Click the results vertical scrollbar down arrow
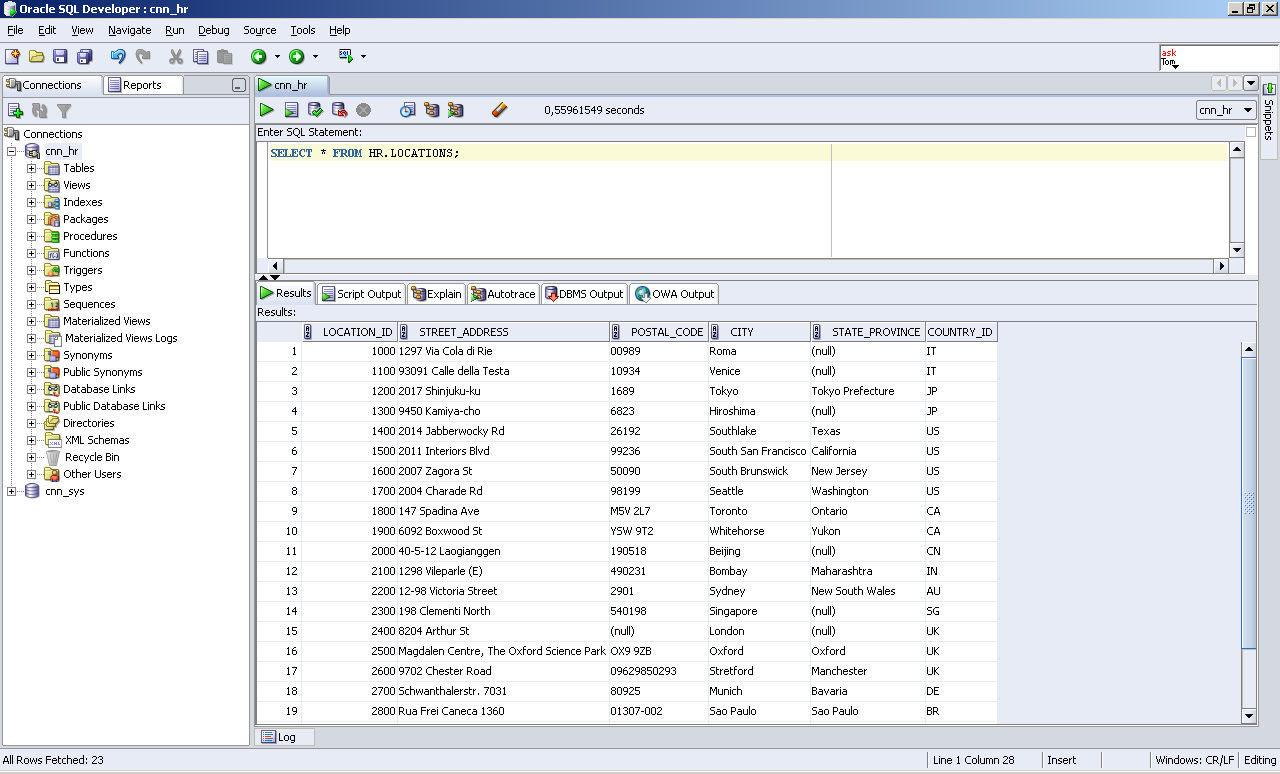This screenshot has height=774, width=1280. click(1249, 716)
